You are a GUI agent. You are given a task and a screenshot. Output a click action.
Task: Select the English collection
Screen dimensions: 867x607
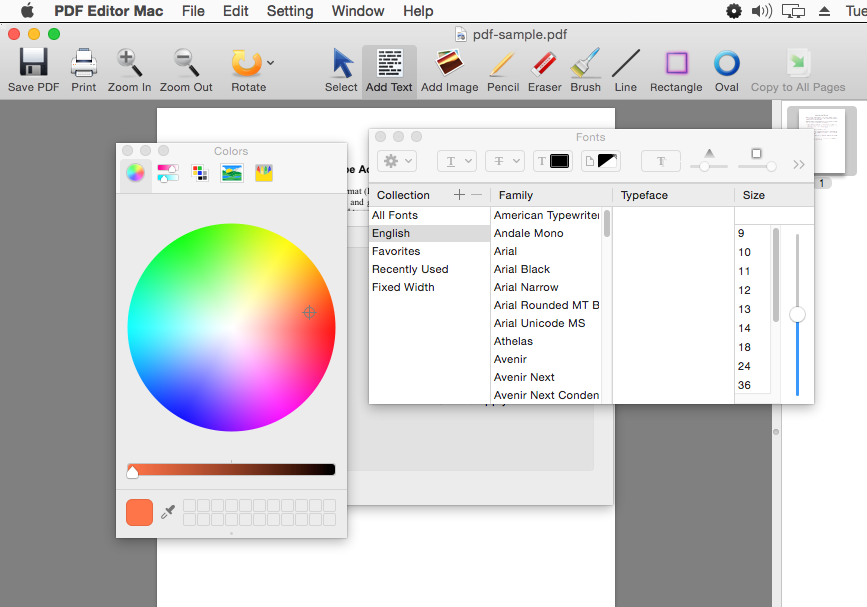[429, 233]
